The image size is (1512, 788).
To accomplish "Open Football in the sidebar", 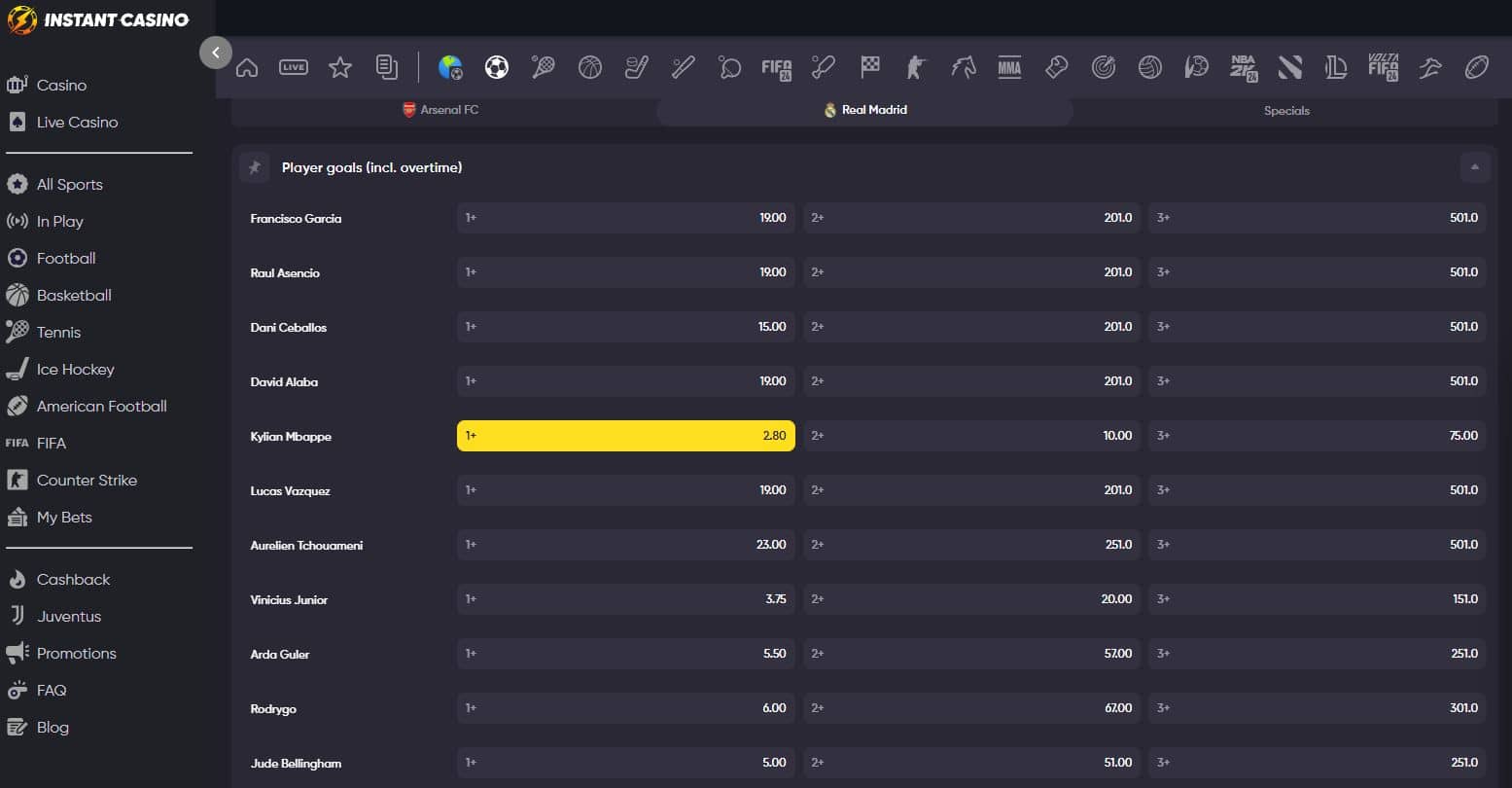I will coord(66,259).
